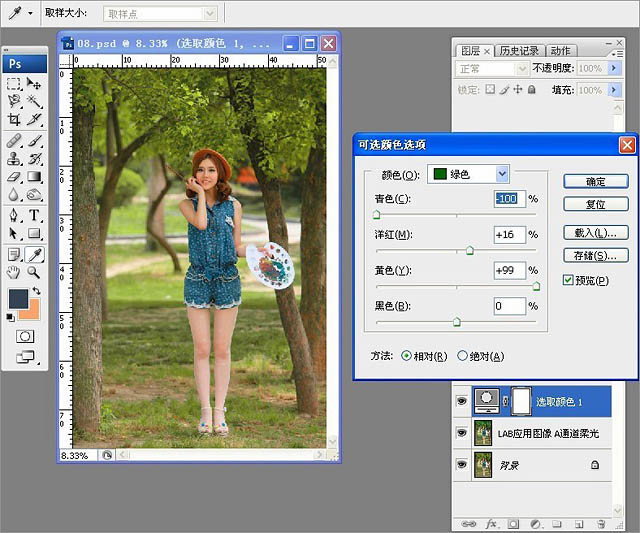Click the 复位 reset button

595,204
